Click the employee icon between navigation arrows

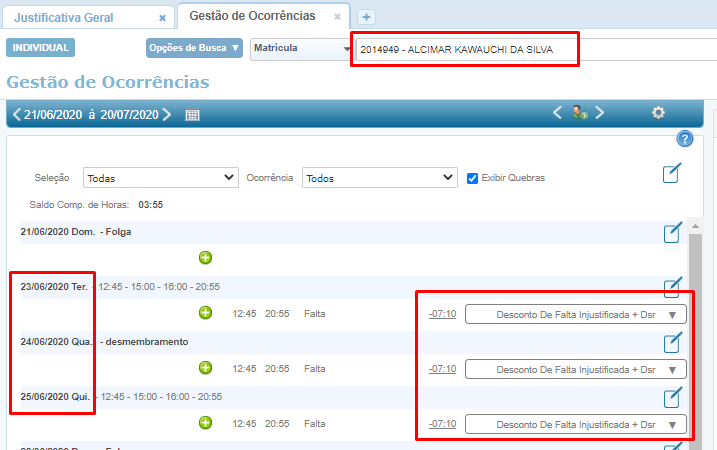(x=579, y=114)
